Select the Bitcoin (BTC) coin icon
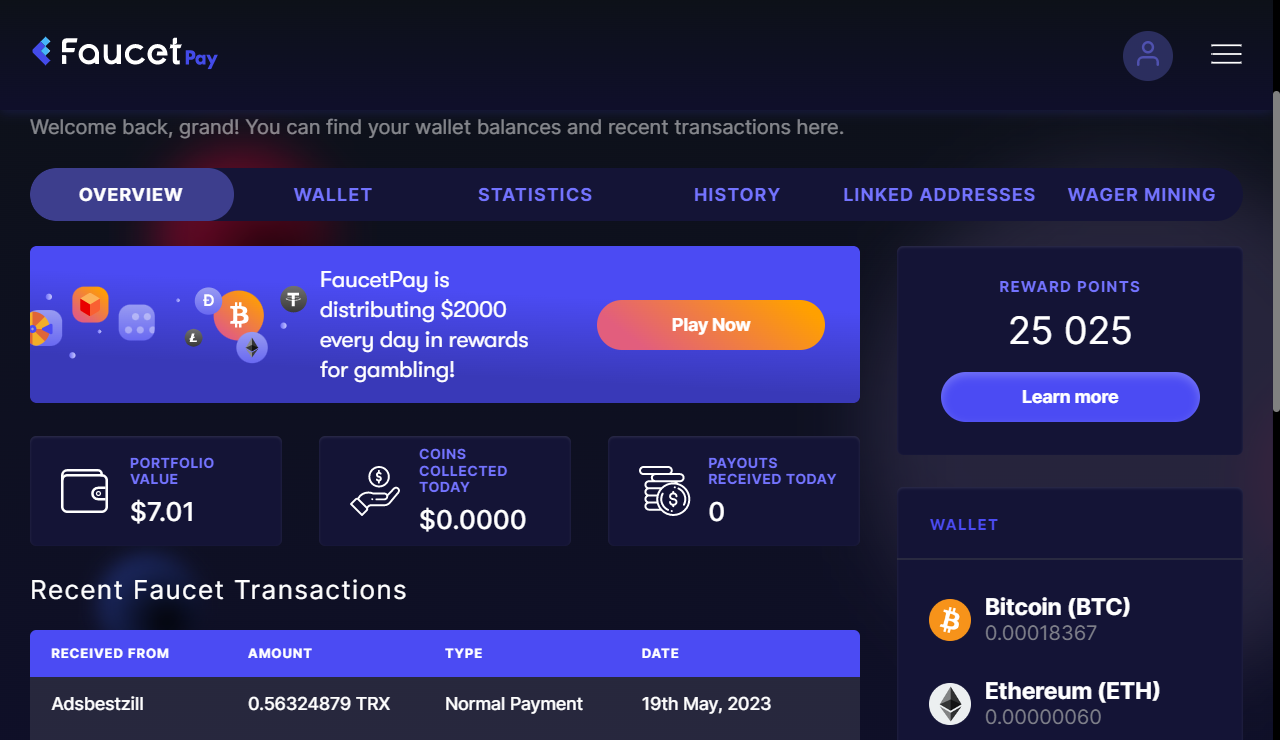The height and width of the screenshot is (740, 1280). coord(950,620)
